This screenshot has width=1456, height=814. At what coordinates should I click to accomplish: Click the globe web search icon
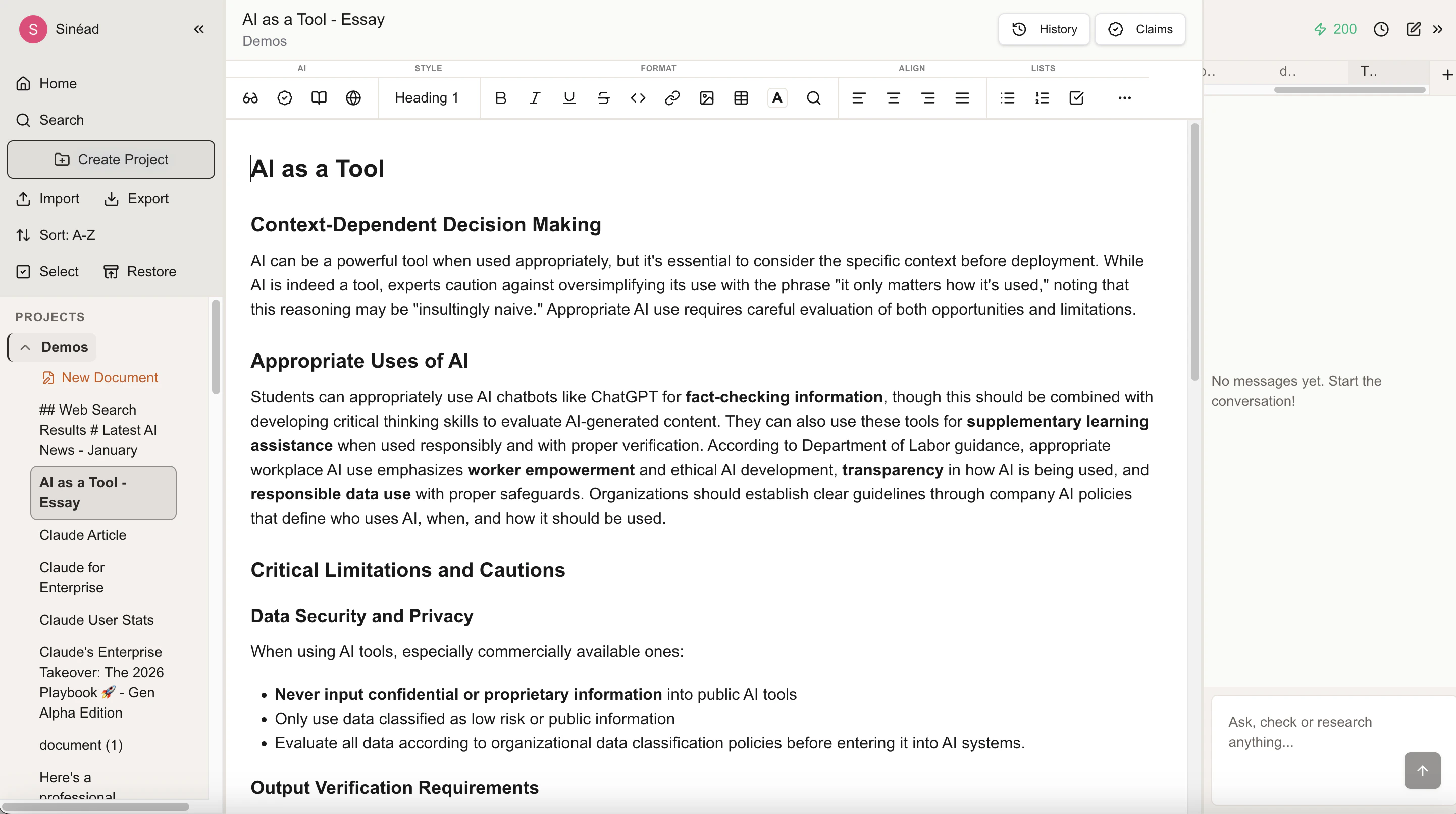(x=353, y=98)
